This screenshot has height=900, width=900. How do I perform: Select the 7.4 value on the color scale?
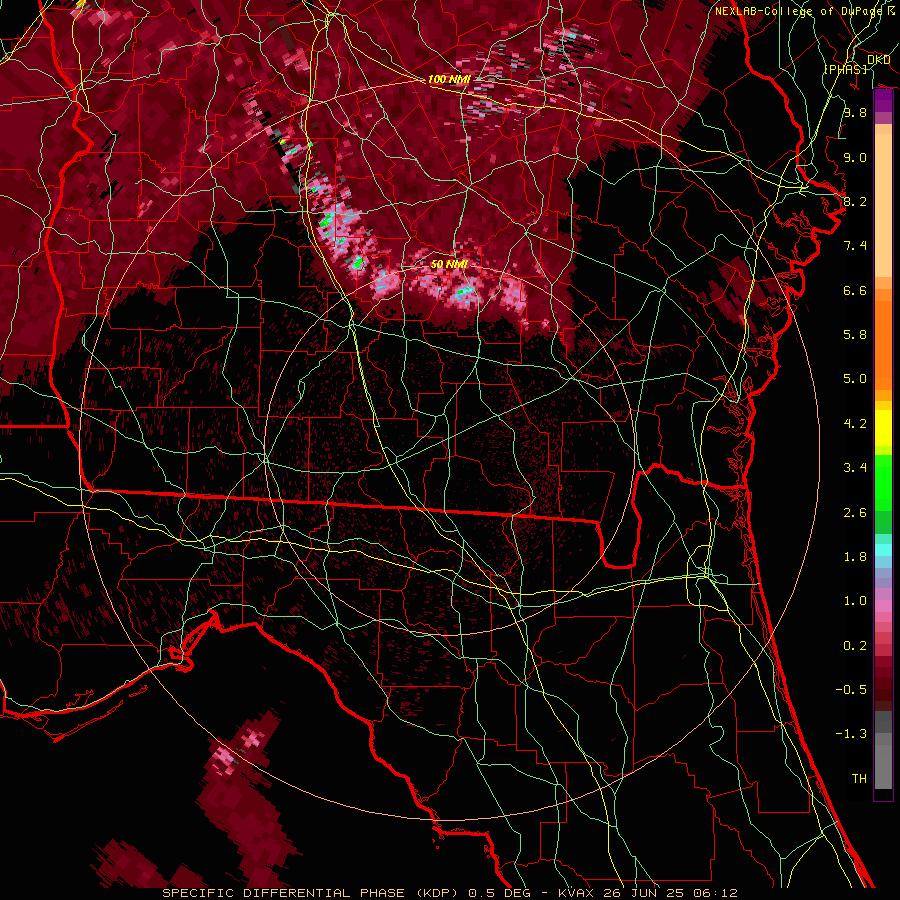tap(855, 246)
